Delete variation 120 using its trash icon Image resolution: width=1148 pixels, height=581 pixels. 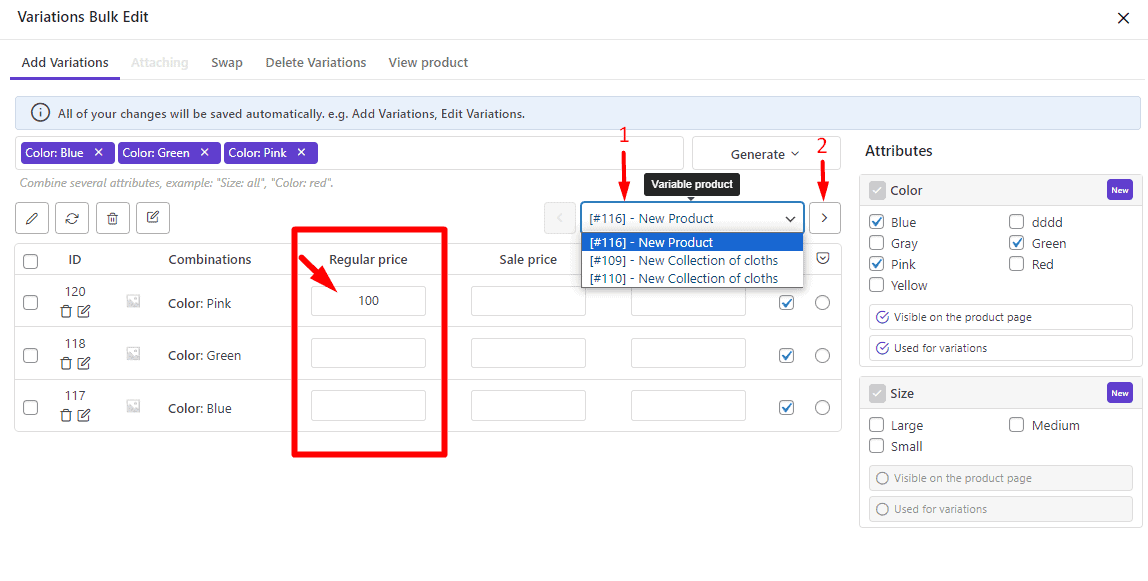pyautogui.click(x=66, y=311)
